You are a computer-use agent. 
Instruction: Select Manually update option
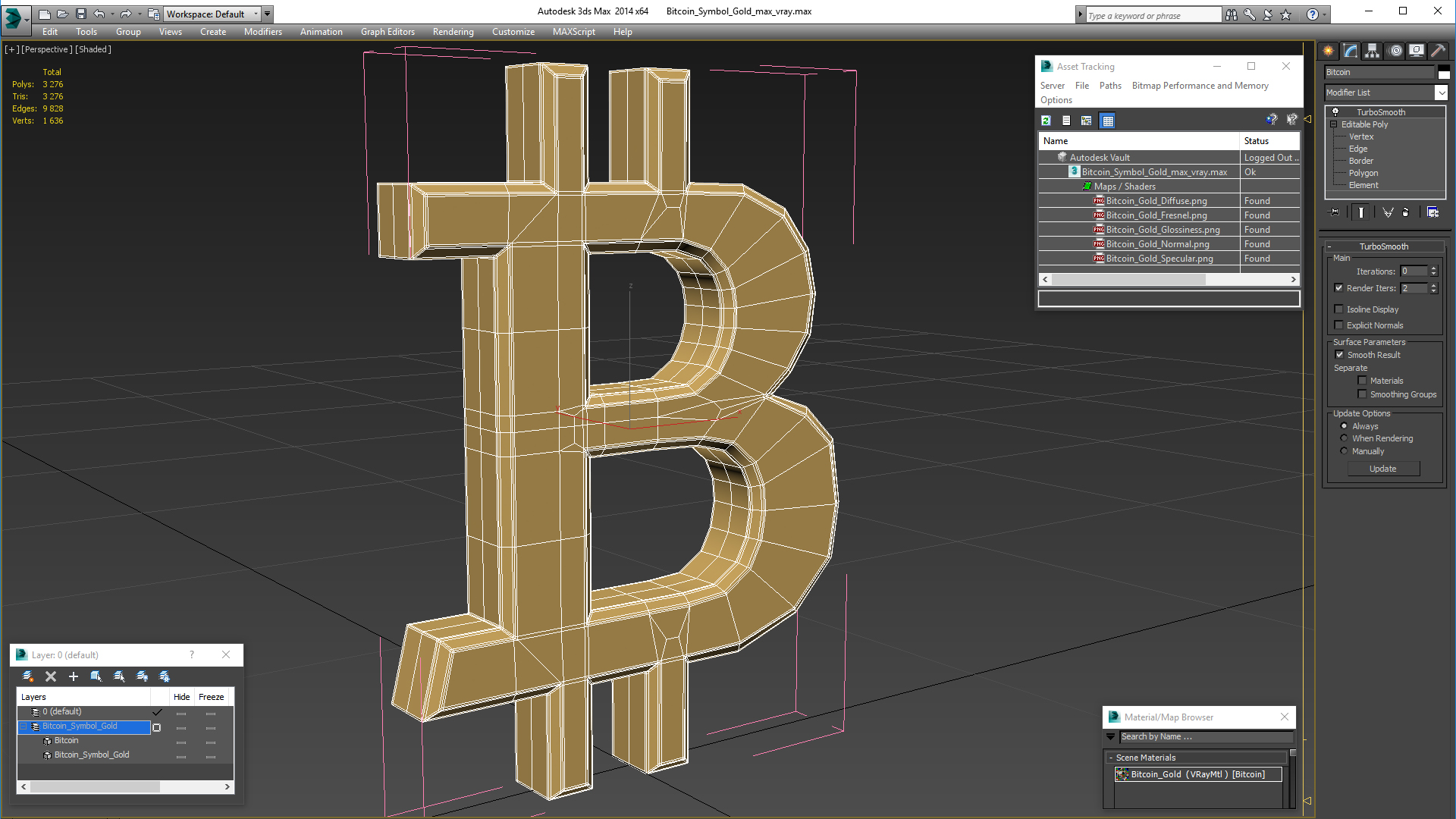click(1344, 451)
